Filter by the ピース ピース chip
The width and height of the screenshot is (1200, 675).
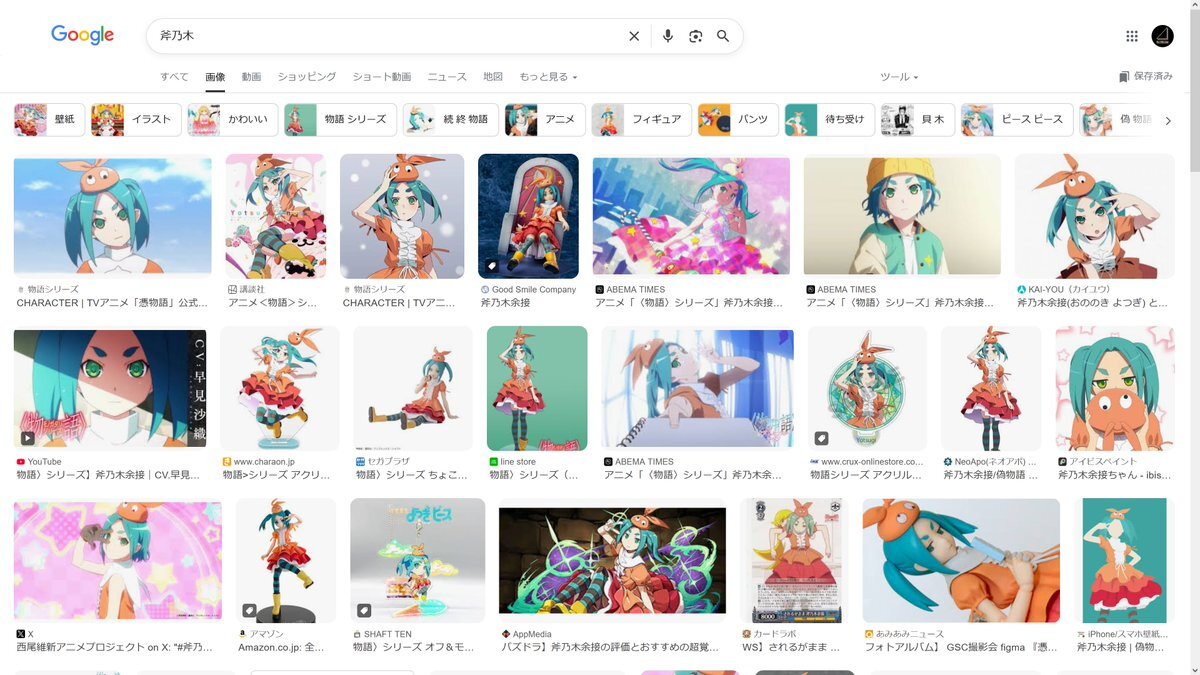(x=1017, y=119)
